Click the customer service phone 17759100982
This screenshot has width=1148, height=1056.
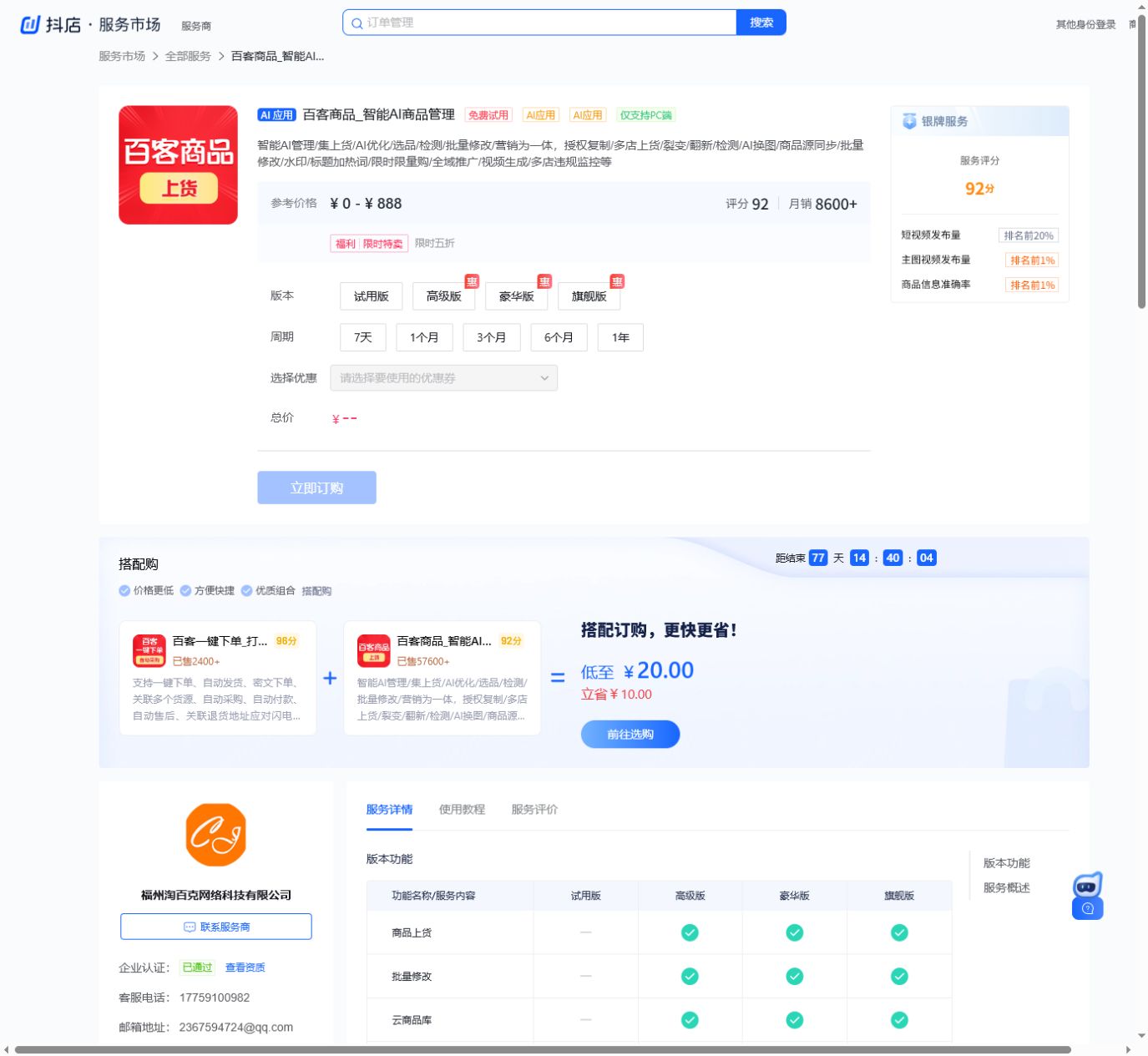pyautogui.click(x=215, y=998)
